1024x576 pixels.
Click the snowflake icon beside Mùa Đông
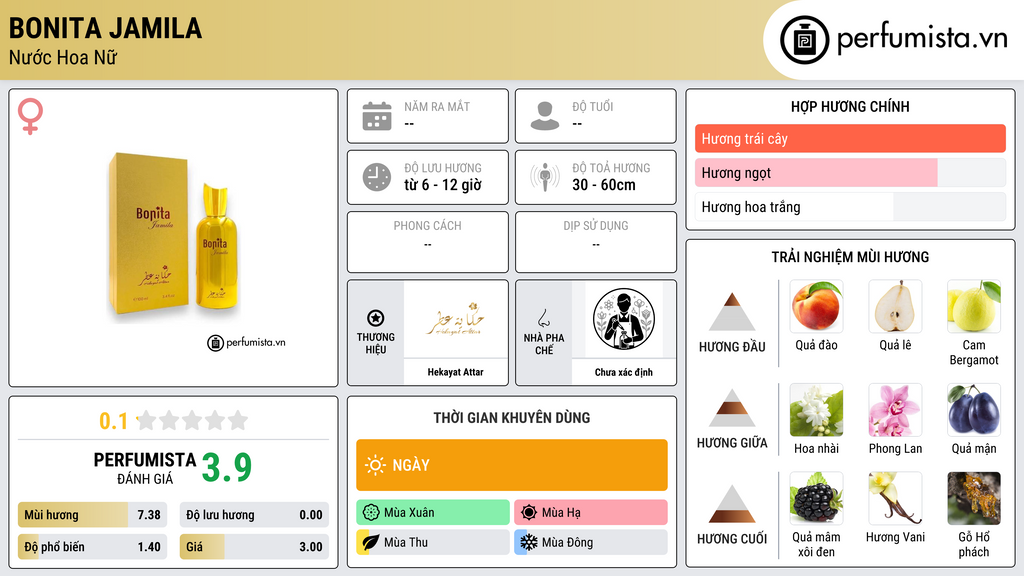click(x=529, y=542)
